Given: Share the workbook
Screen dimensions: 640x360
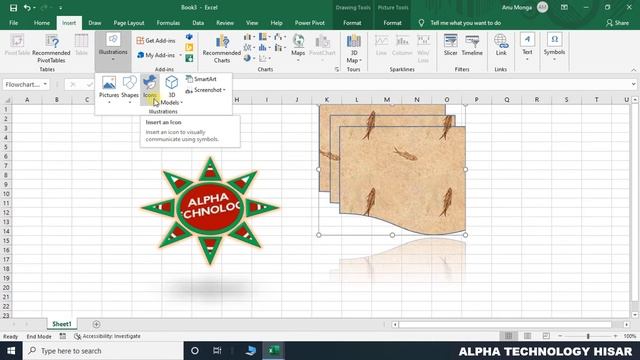Looking at the screenshot, I should (617, 23).
